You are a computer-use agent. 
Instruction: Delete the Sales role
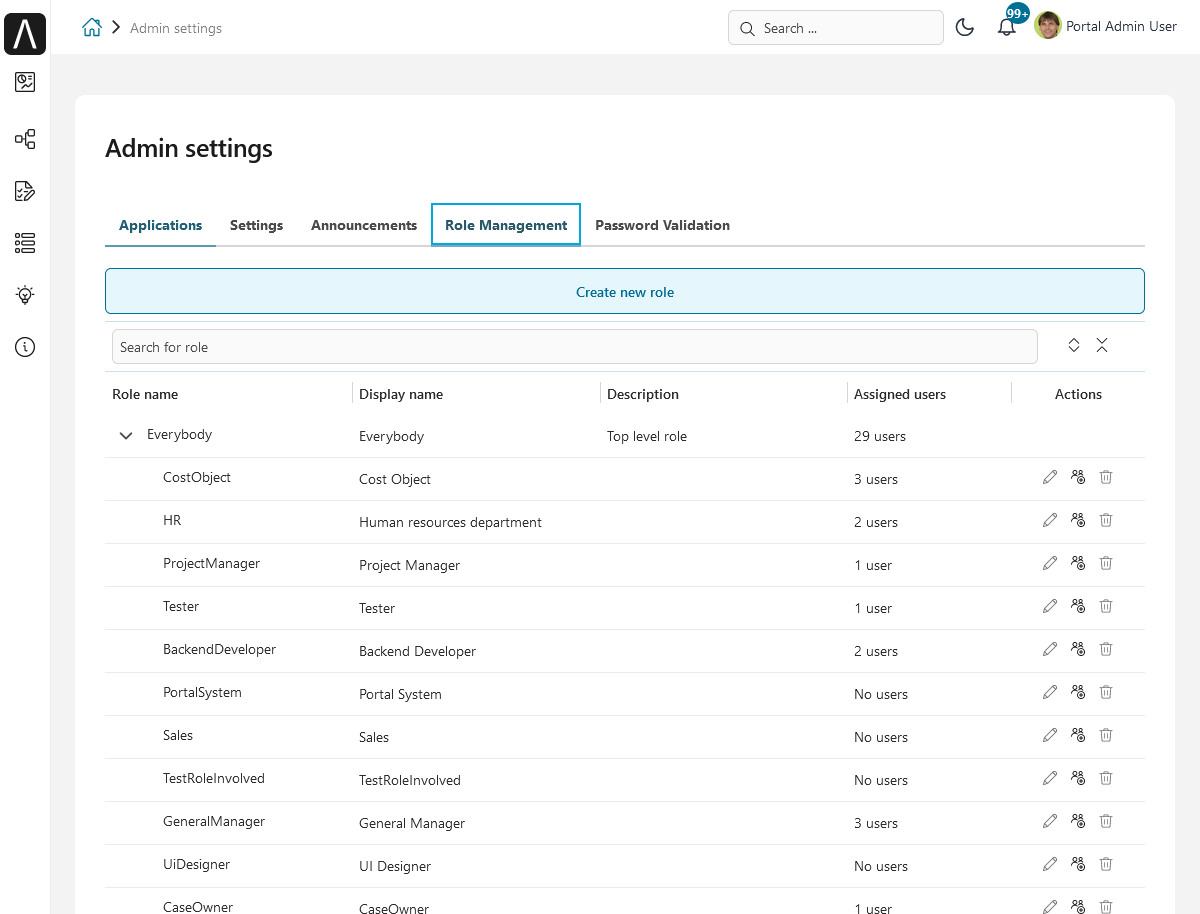coord(1106,735)
